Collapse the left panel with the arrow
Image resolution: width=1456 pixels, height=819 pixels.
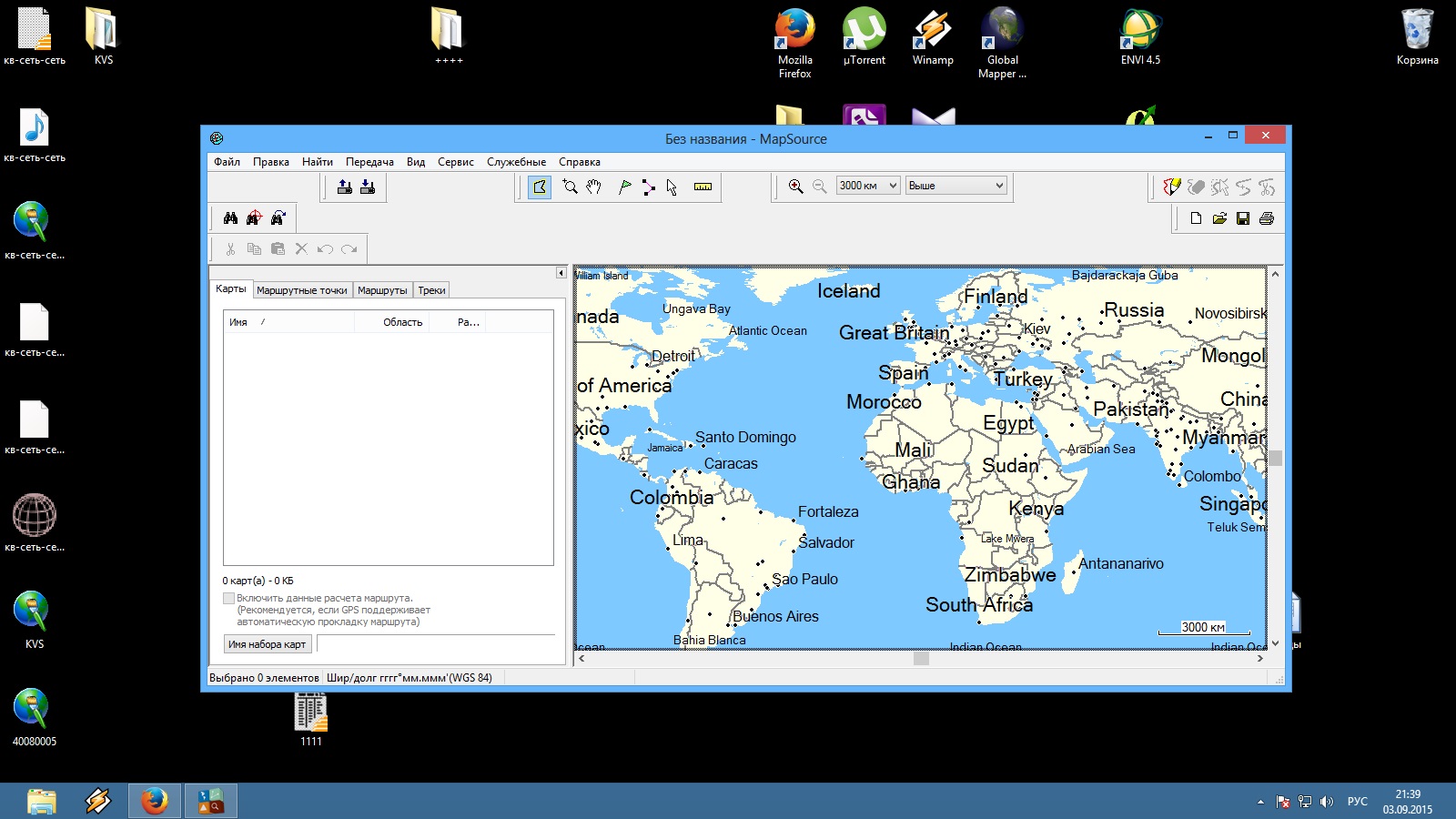click(561, 273)
